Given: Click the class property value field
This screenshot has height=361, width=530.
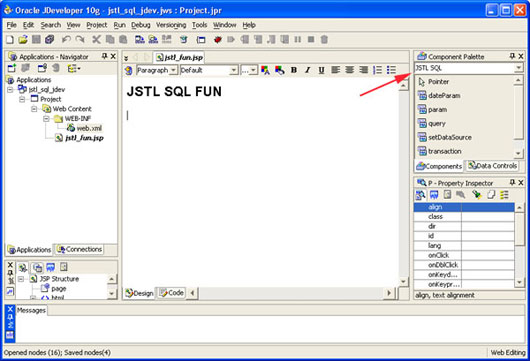Looking at the screenshot, I should (488, 217).
